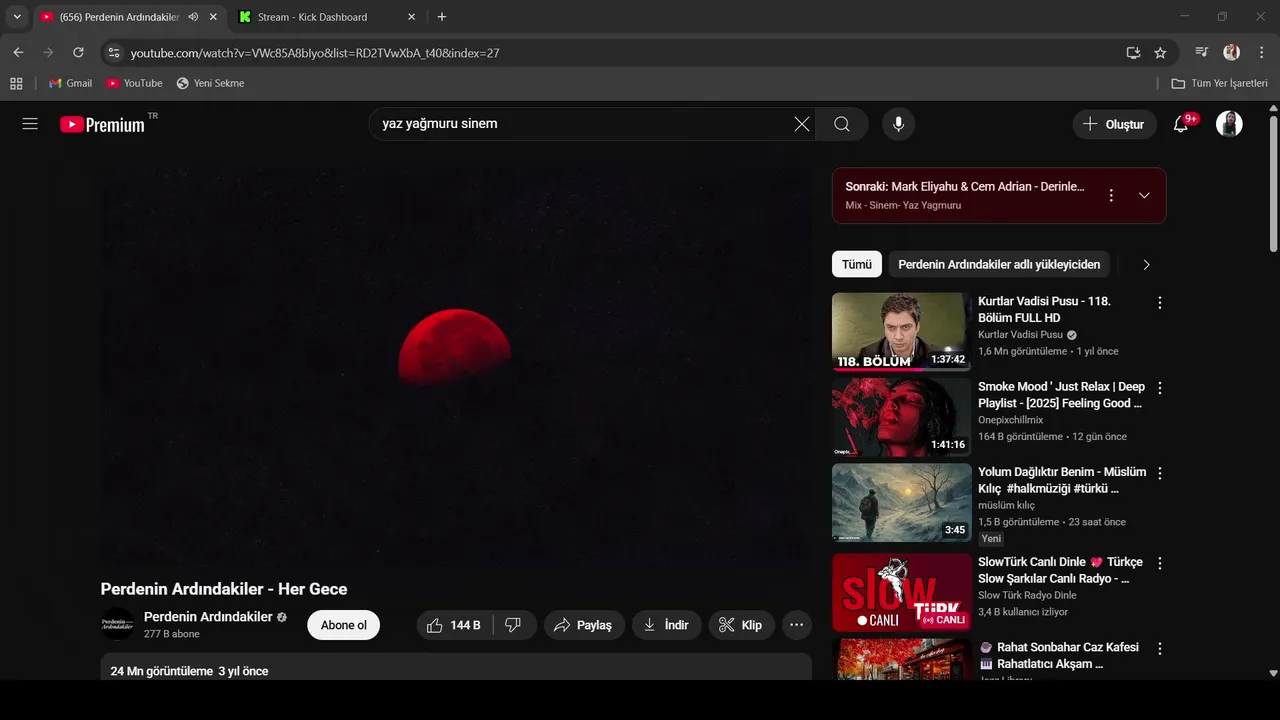Click the Paylaş share button

[584, 625]
